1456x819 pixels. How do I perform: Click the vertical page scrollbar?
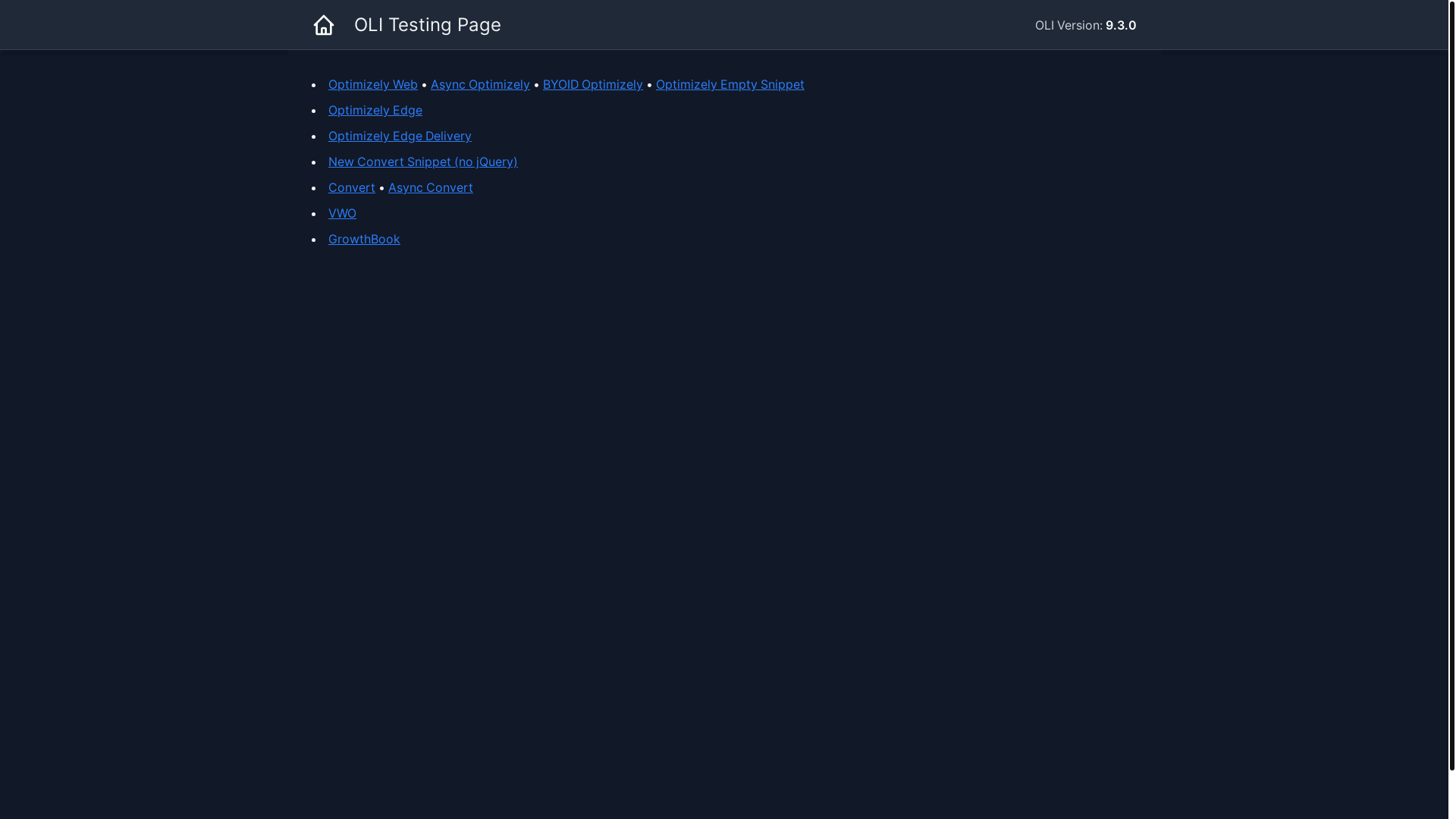click(x=1451, y=385)
